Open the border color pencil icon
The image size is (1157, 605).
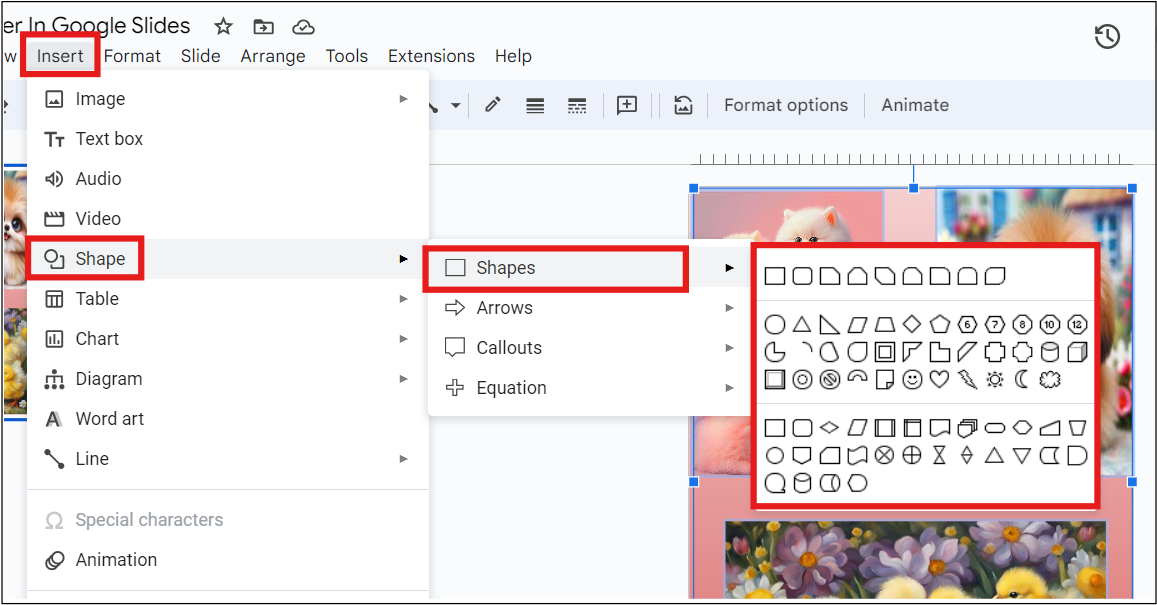pyautogui.click(x=492, y=105)
